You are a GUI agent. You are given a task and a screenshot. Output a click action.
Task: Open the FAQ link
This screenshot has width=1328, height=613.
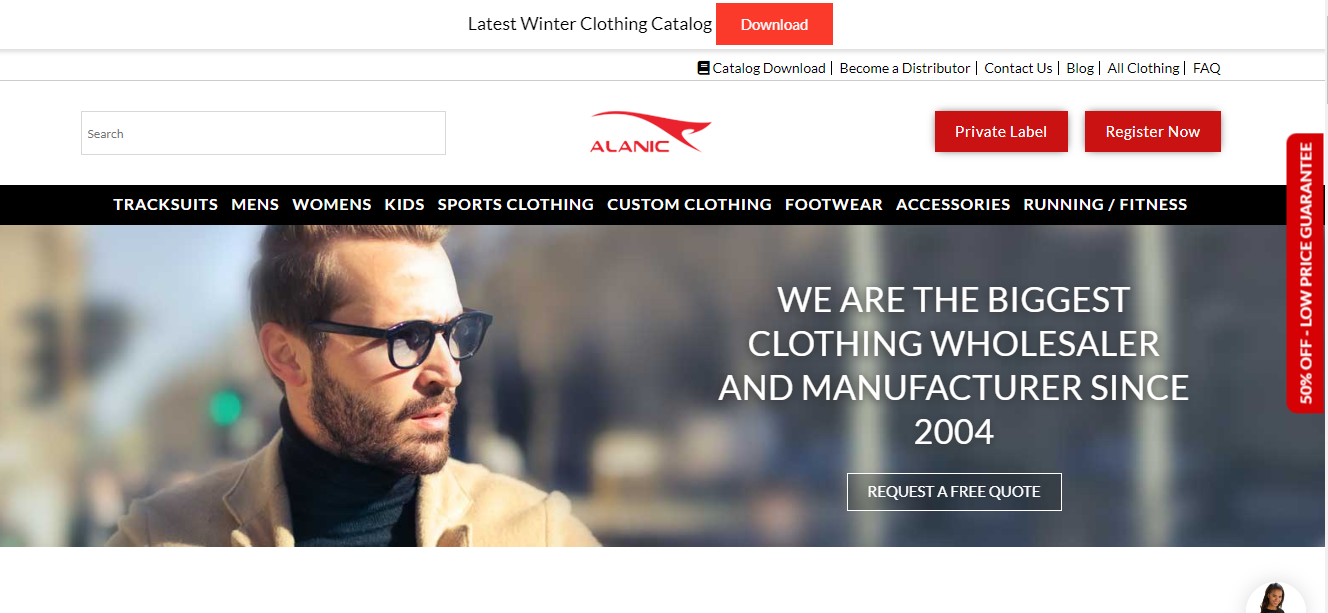(1207, 68)
